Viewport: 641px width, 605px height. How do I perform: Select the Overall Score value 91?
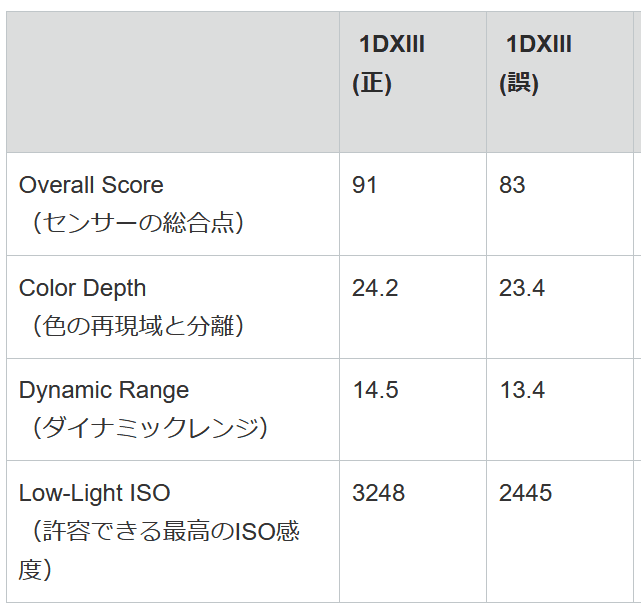point(365,185)
